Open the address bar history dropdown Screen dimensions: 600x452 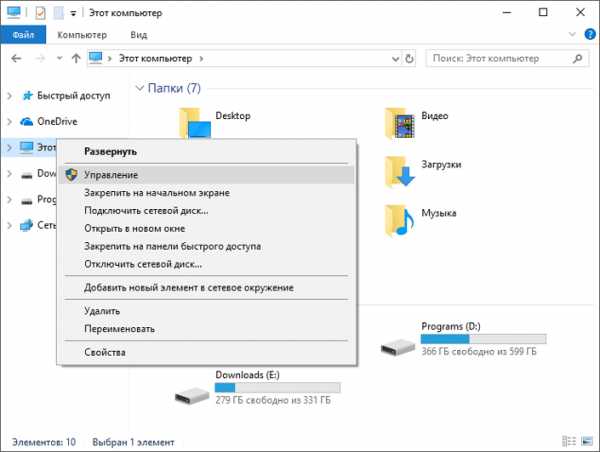(395, 59)
